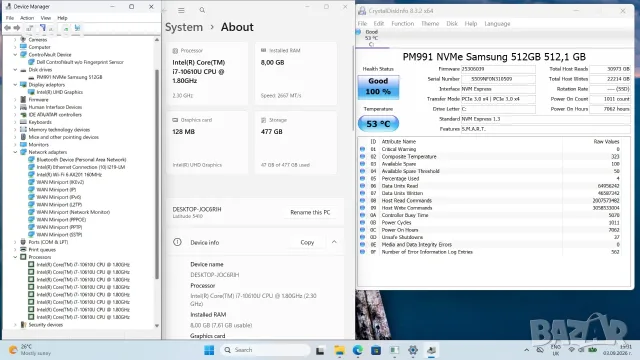Click Rename this PC button
The width and height of the screenshot is (640, 360).
(310, 212)
